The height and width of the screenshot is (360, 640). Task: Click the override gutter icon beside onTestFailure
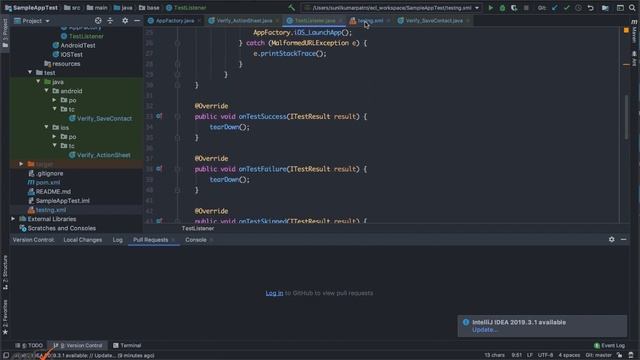[x=159, y=169]
